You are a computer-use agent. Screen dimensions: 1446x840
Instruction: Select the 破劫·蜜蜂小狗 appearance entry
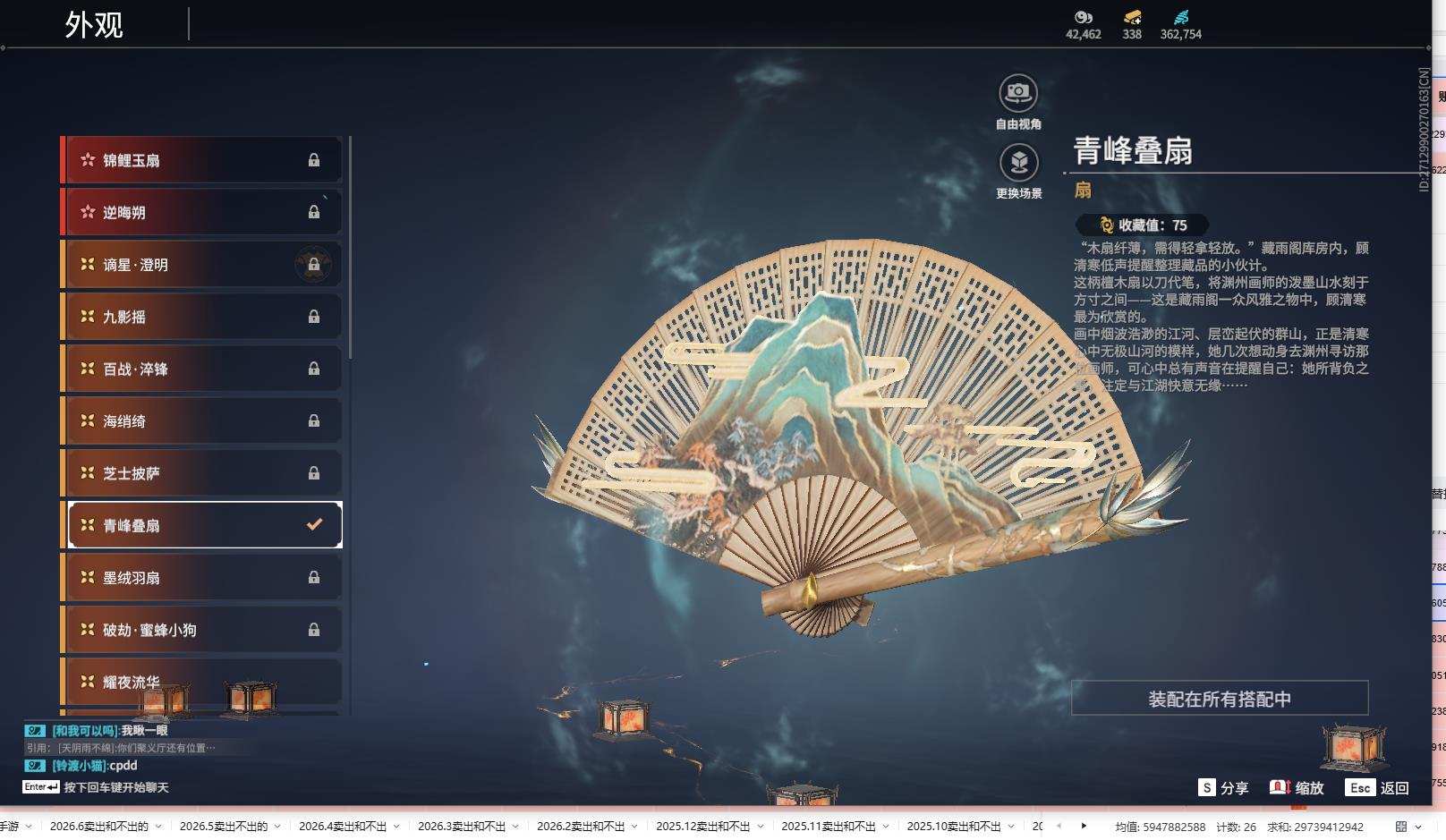(x=201, y=630)
